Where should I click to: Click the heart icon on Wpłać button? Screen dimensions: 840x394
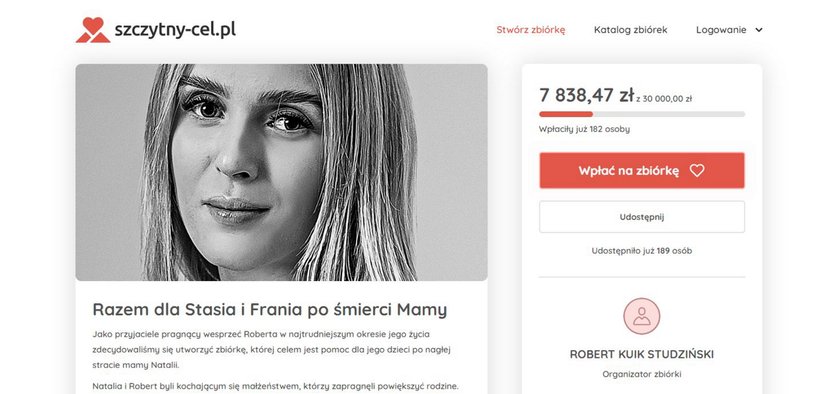pos(697,170)
